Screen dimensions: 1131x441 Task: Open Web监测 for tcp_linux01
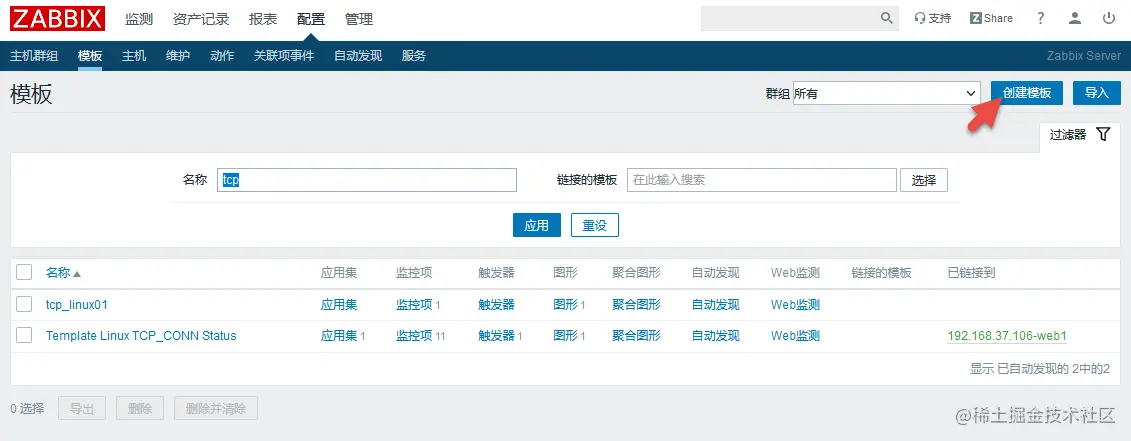pos(796,305)
